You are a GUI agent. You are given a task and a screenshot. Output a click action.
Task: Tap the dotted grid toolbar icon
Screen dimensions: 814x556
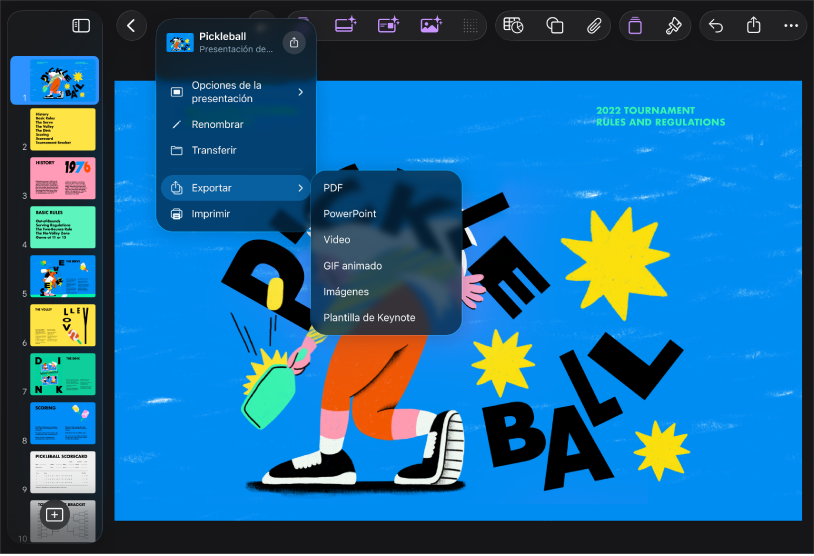coord(470,25)
